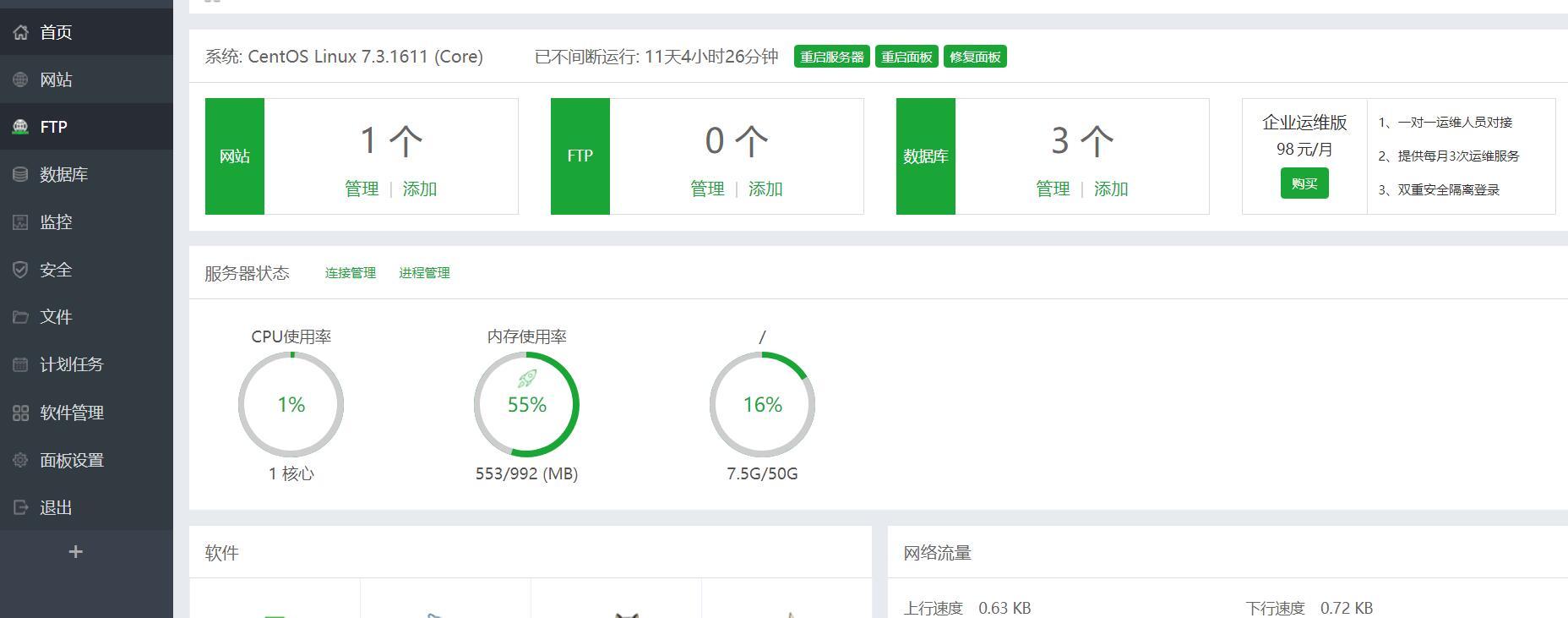Click the home icon beside 首页
Viewport: 1568px width, 618px height.
coord(21,32)
